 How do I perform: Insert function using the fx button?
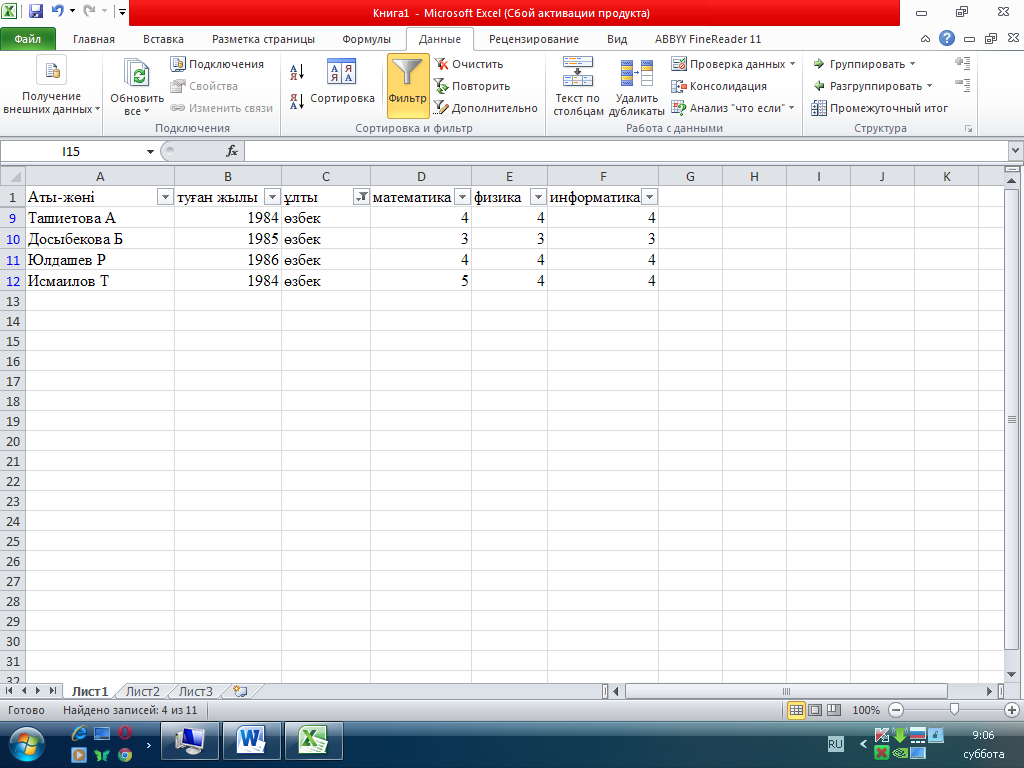(232, 152)
